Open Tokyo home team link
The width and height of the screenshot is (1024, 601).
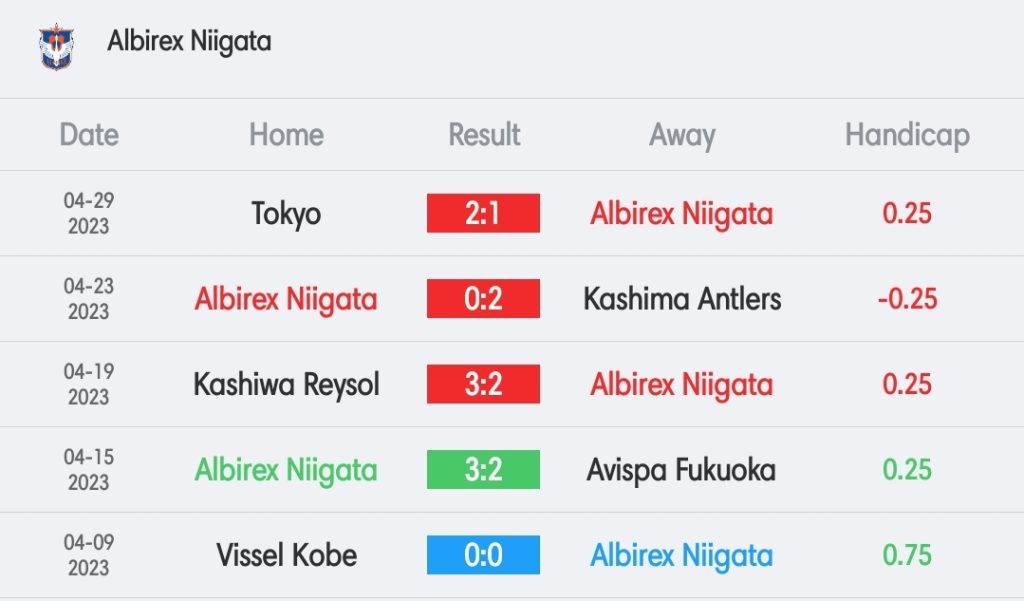pos(286,214)
